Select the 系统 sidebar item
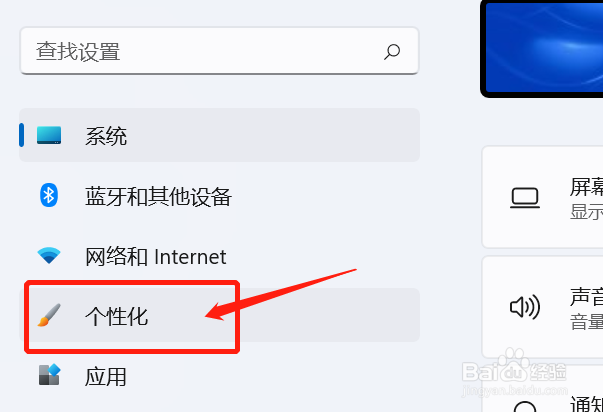Viewport: 603px width, 412px height. click(219, 135)
